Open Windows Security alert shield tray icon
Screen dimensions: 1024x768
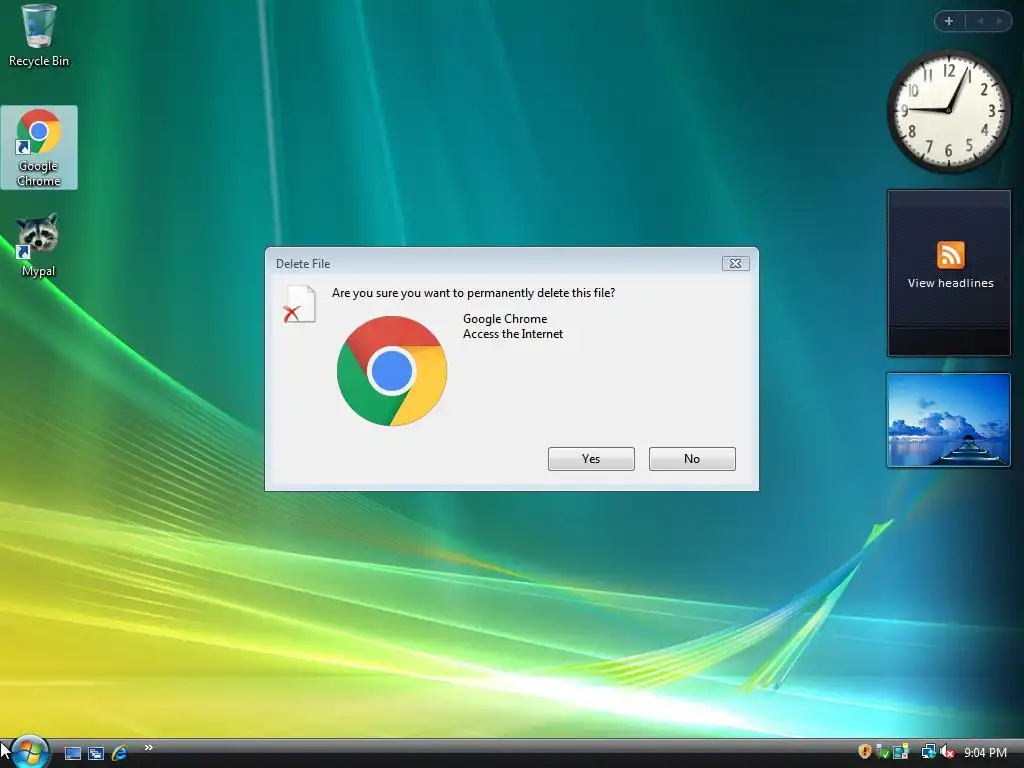click(x=864, y=752)
